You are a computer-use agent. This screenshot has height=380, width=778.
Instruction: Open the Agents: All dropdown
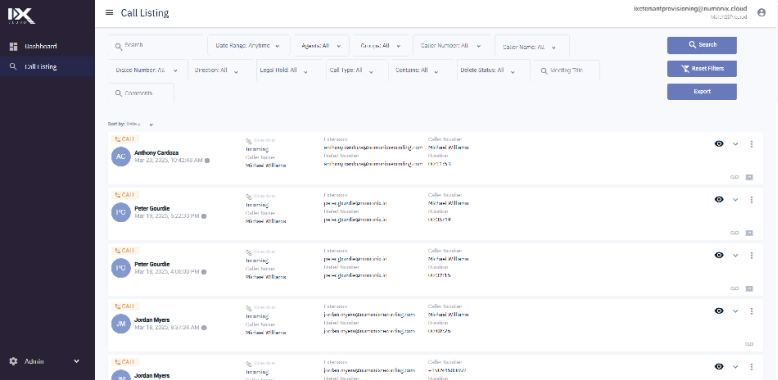(x=321, y=46)
